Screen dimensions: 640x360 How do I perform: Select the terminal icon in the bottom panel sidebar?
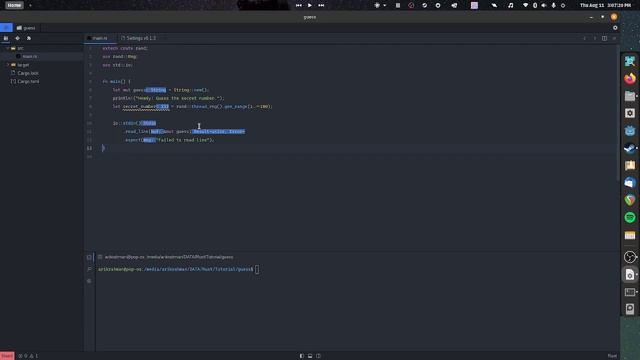89,257
